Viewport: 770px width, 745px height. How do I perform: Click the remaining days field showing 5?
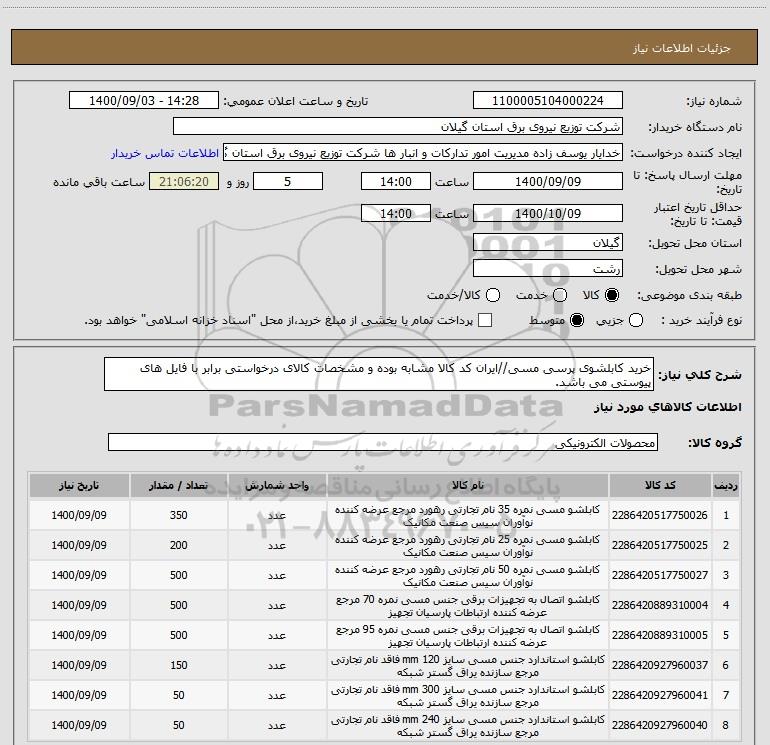(x=288, y=182)
